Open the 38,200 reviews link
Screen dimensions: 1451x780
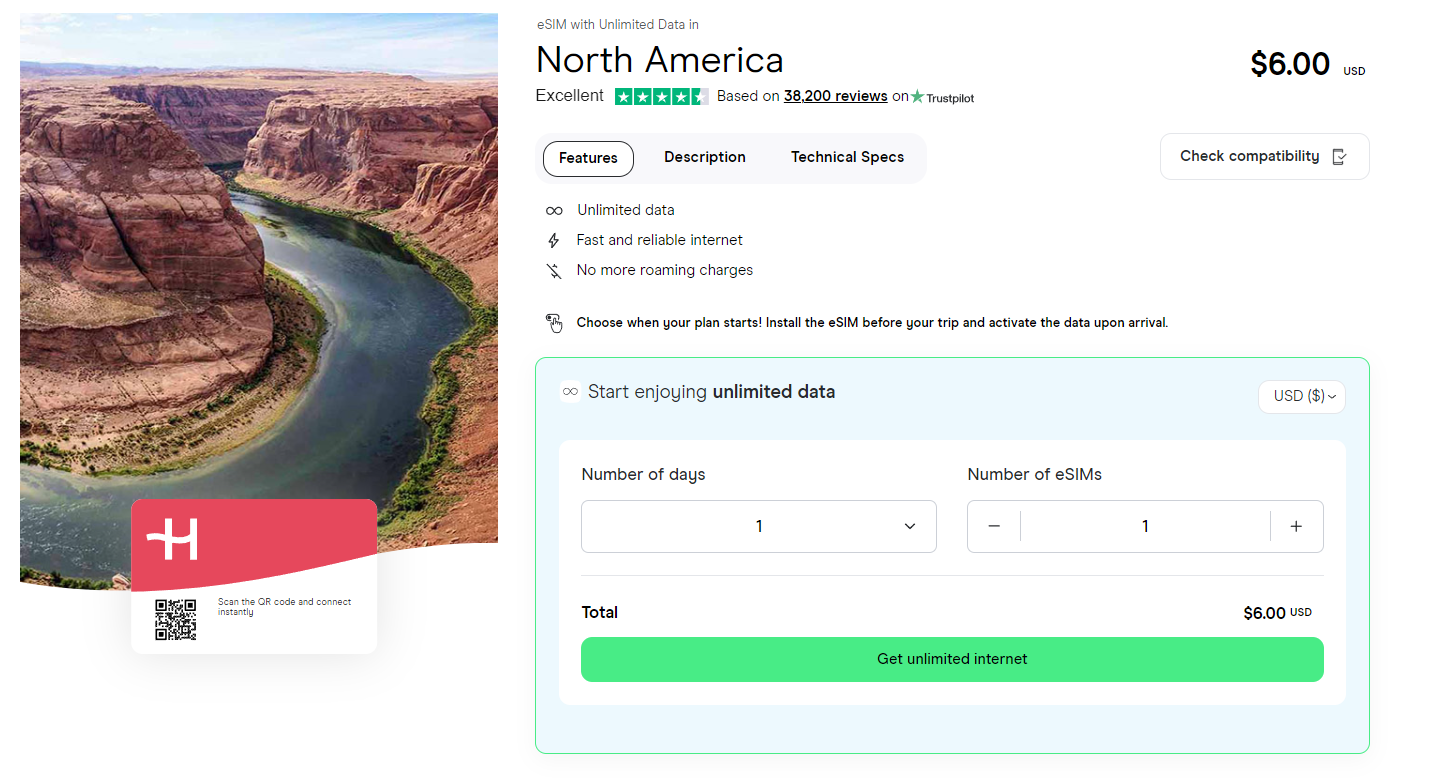(835, 96)
